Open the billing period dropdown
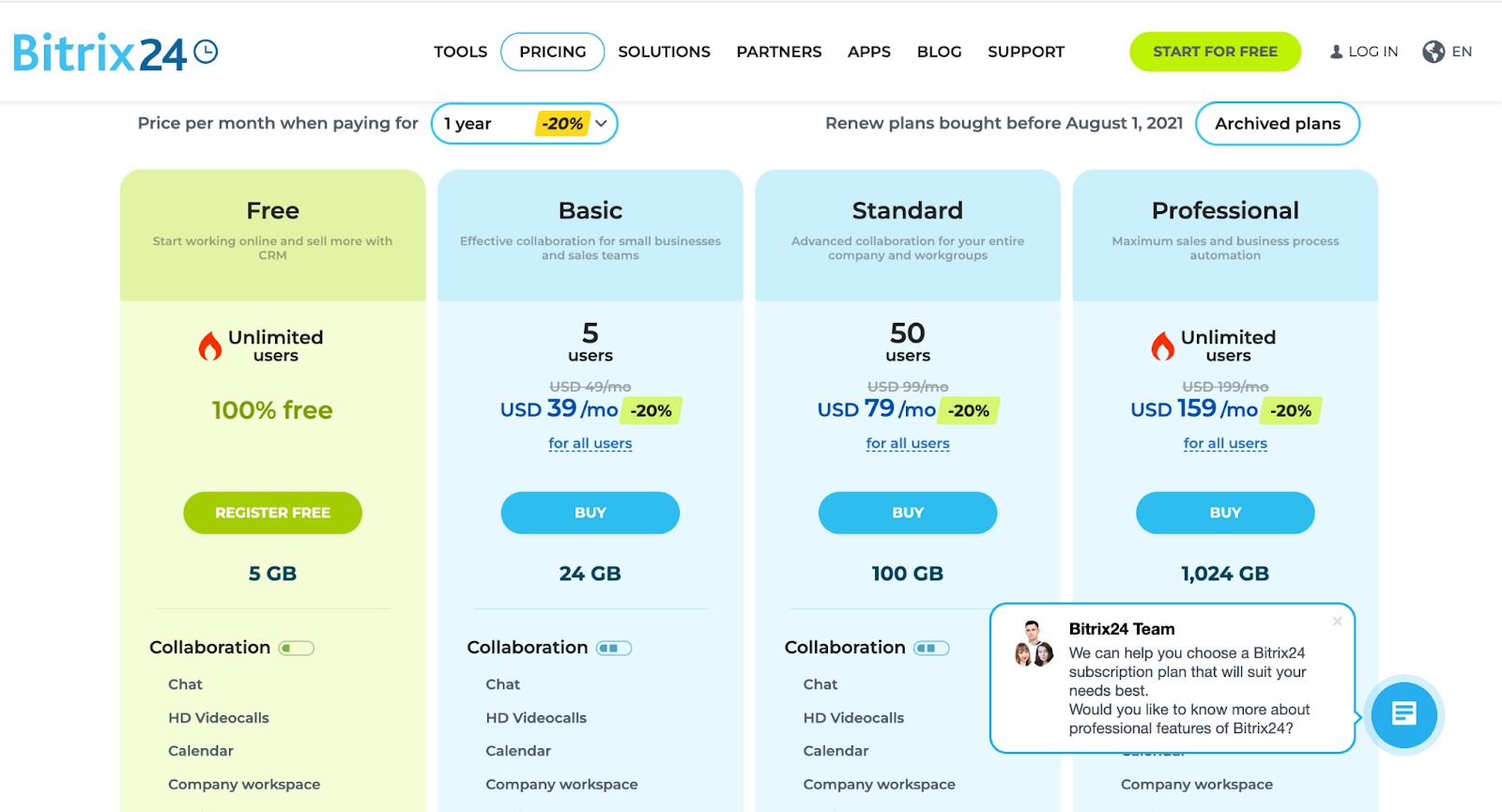The width and height of the screenshot is (1502, 812). pos(524,124)
